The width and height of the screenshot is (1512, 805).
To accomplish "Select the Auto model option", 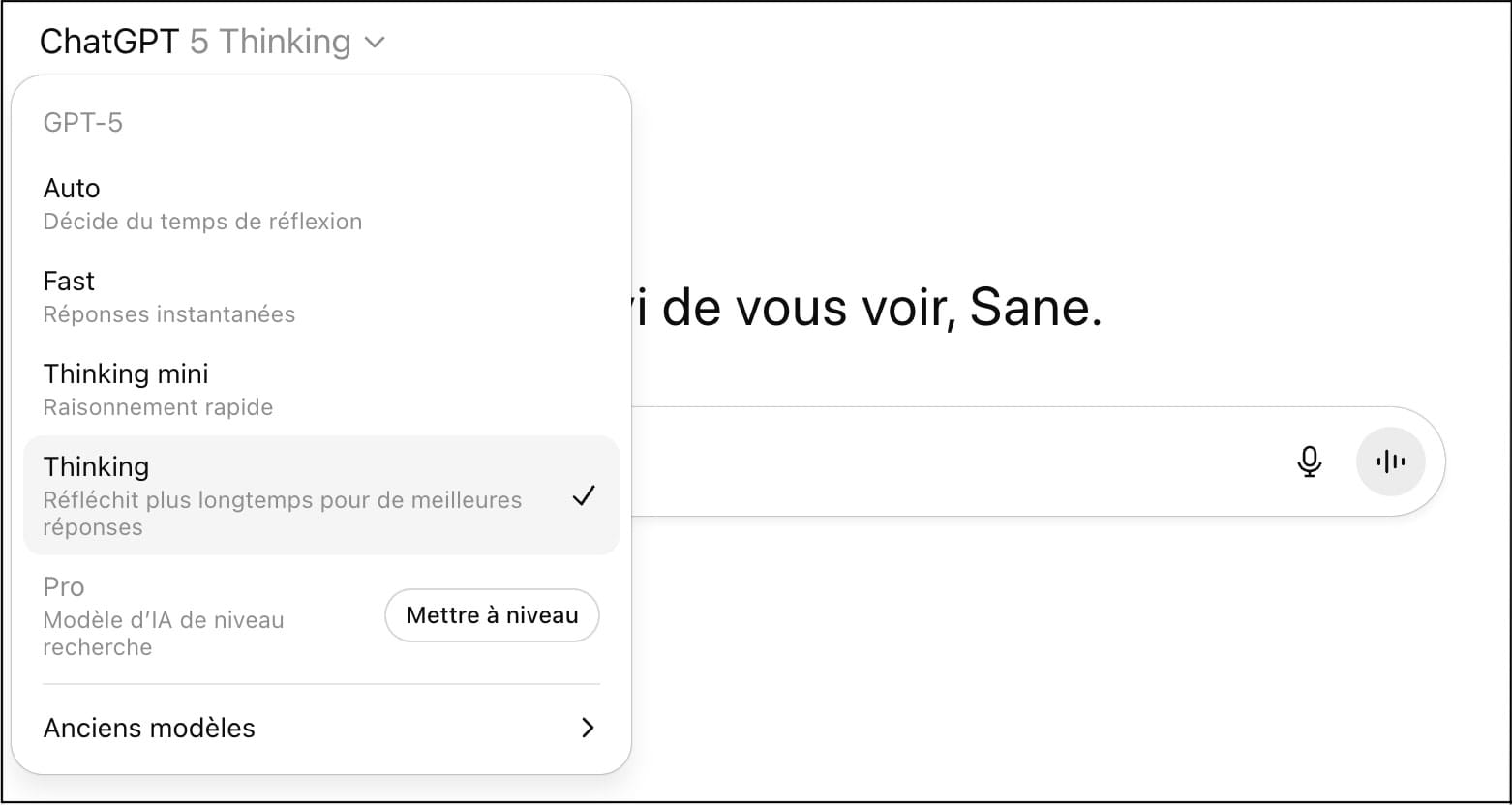I will coord(72,188).
